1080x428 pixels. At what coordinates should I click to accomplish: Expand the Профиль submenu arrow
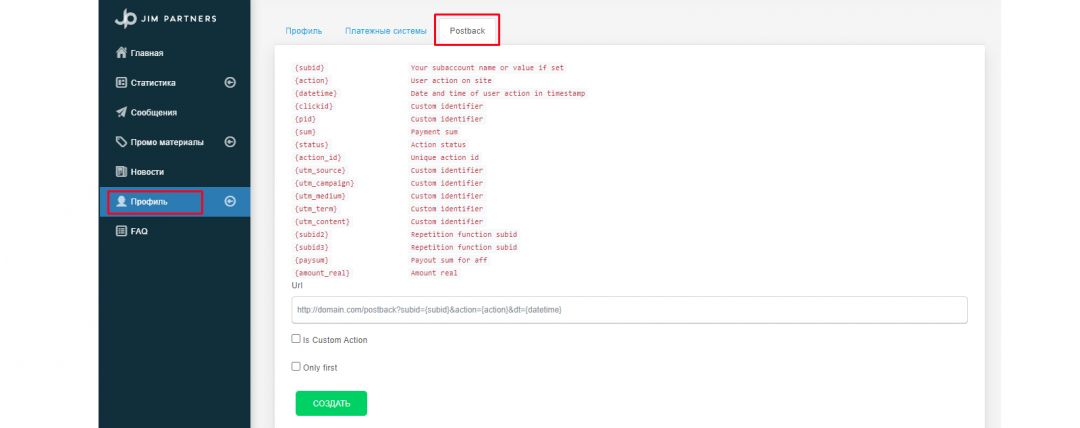point(230,201)
